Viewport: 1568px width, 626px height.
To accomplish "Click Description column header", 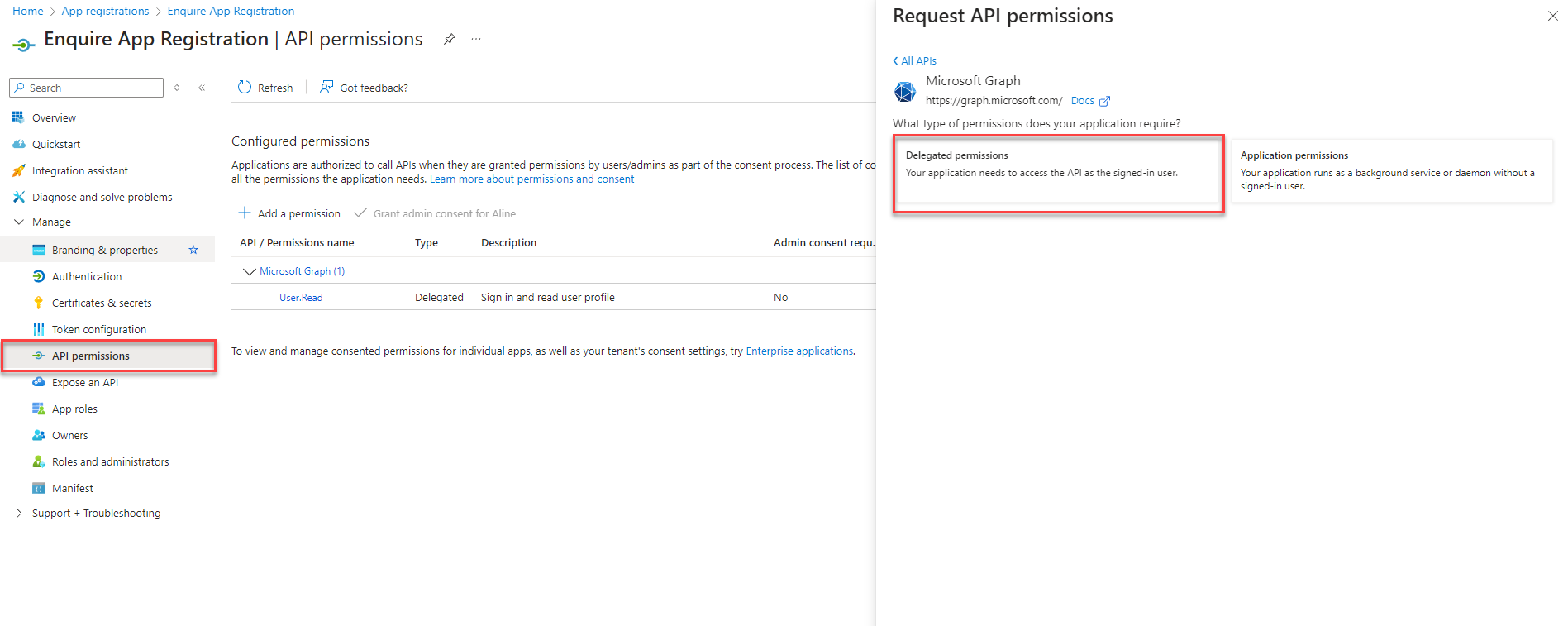I will (509, 242).
